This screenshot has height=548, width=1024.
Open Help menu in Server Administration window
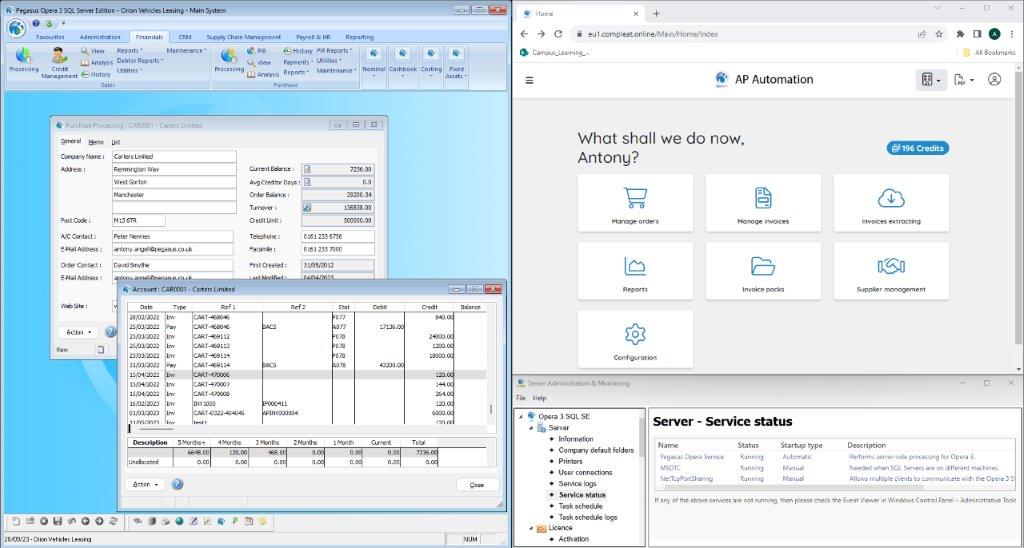(x=539, y=398)
